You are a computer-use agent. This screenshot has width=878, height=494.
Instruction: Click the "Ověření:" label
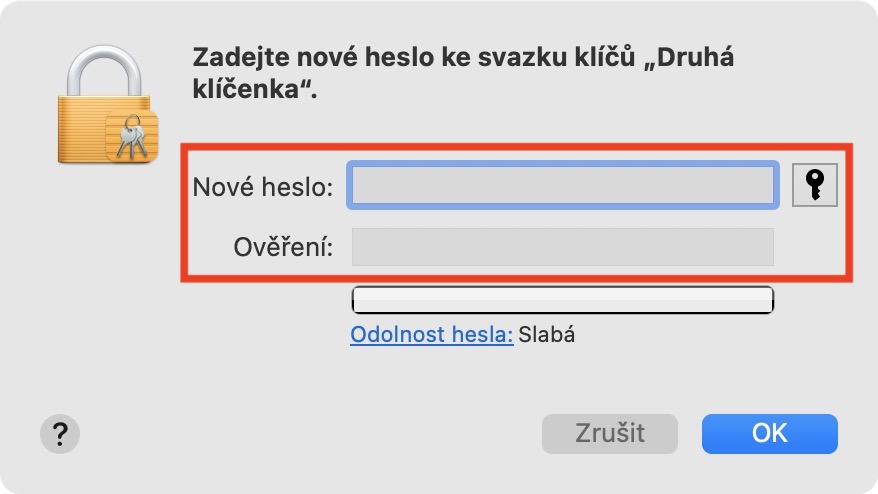click(x=285, y=247)
